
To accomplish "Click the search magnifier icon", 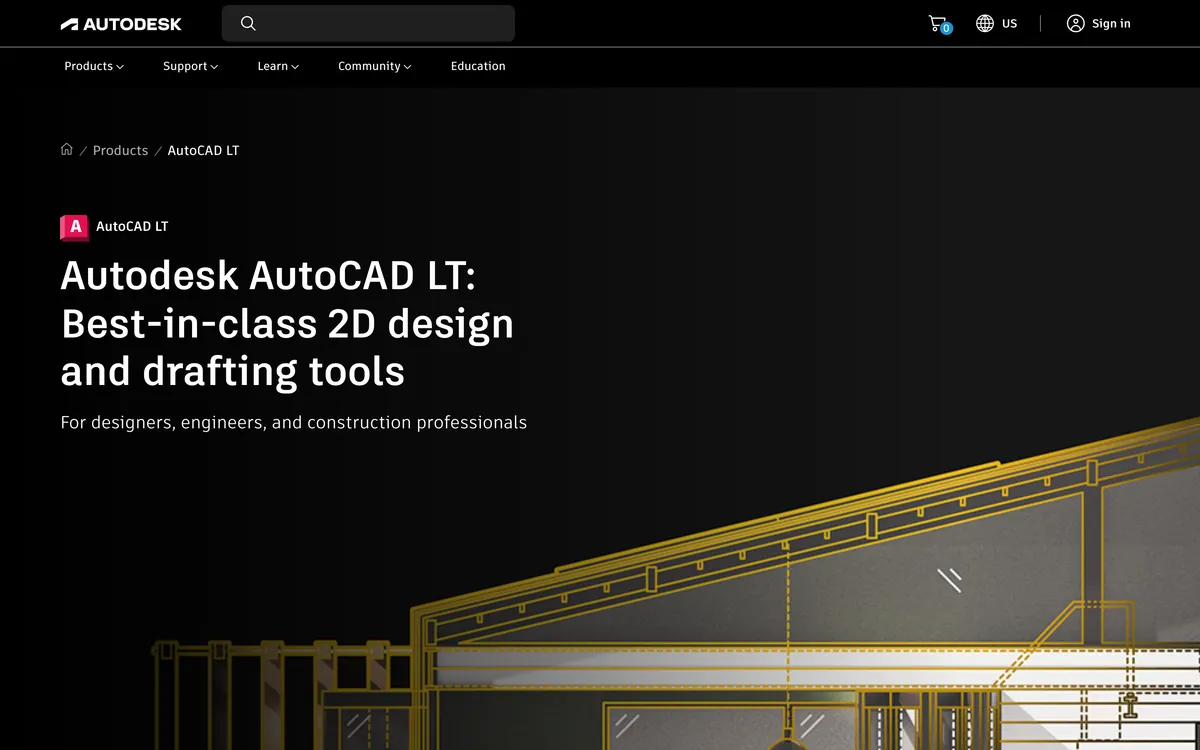I will (x=248, y=23).
